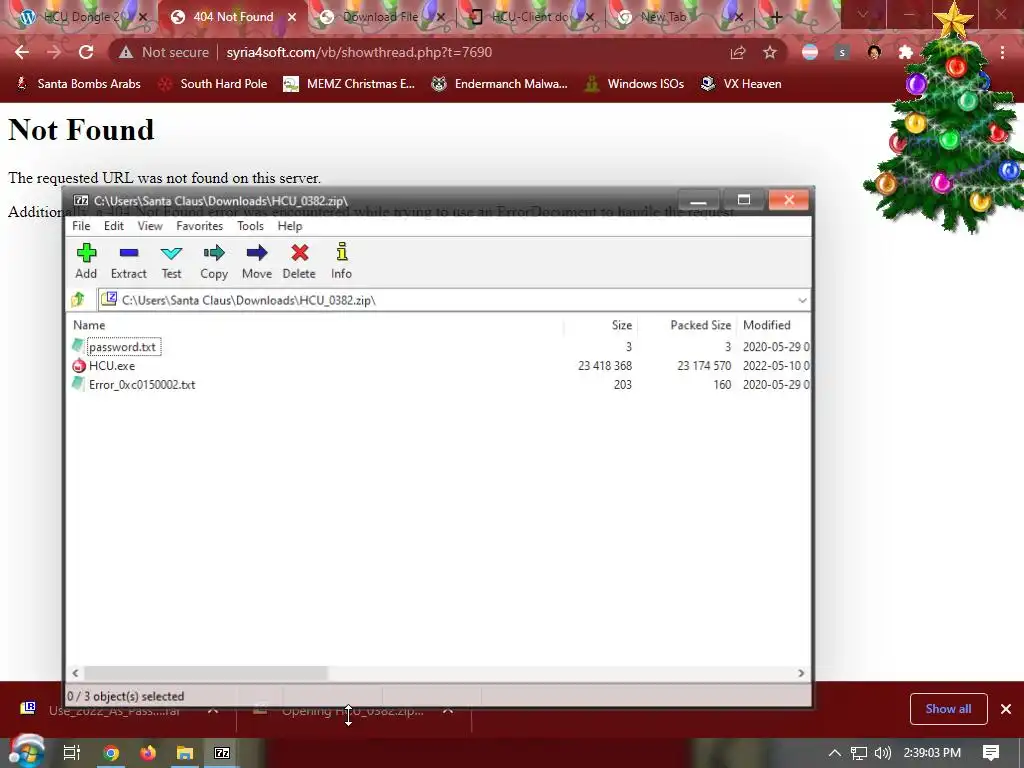Open Windows Start button
The height and width of the screenshot is (768, 1024).
27,752
